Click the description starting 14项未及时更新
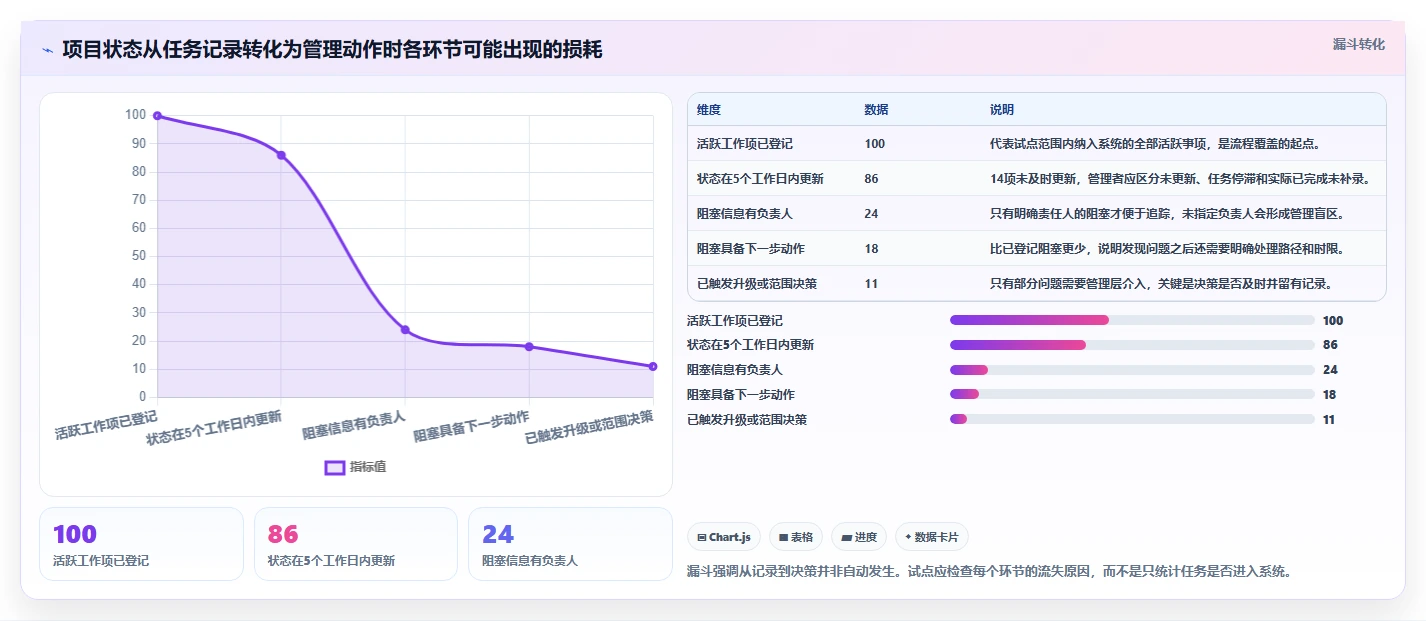1426x621 pixels. point(1180,179)
